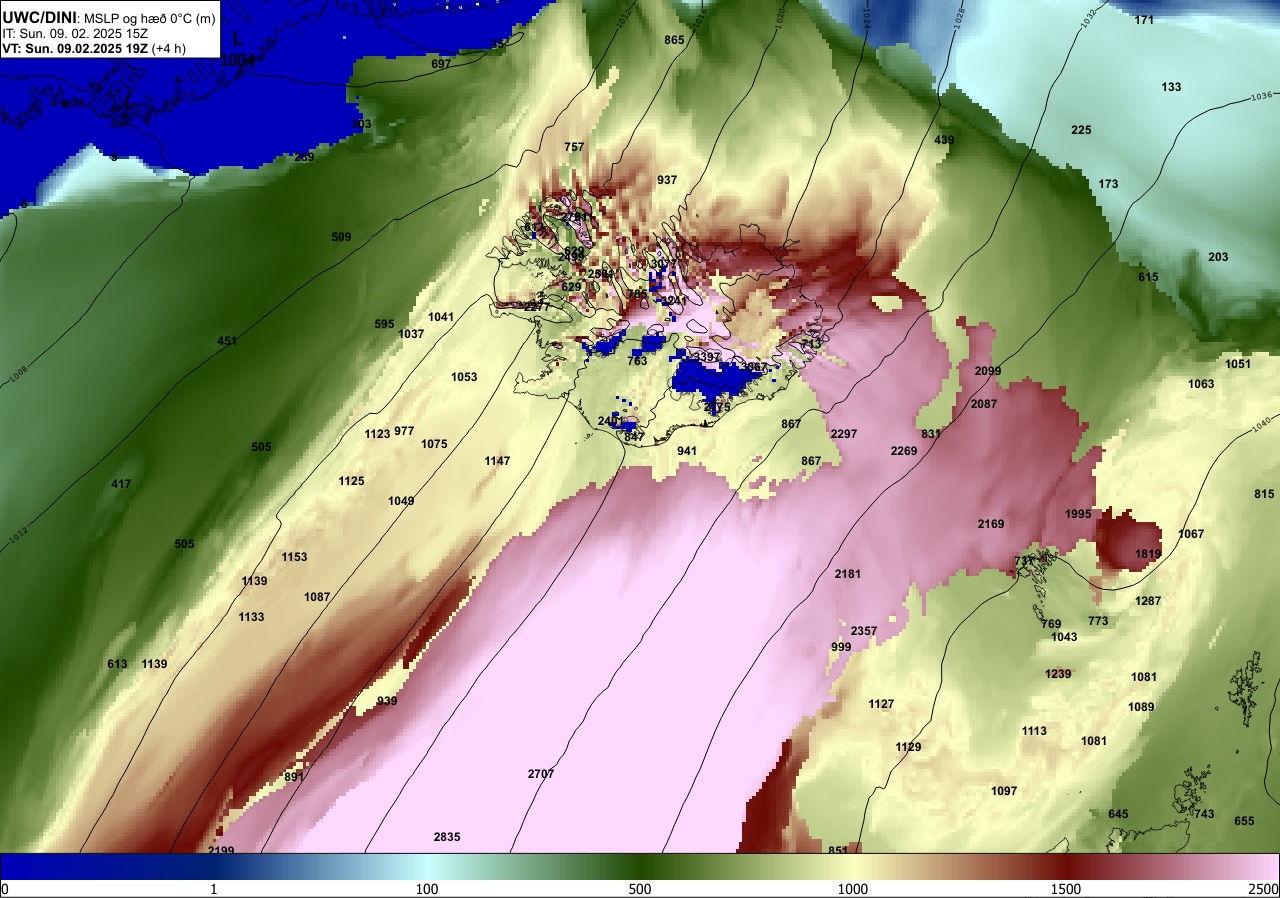Click the 100 label on the color scale
This screenshot has width=1280, height=898.
coord(427,889)
